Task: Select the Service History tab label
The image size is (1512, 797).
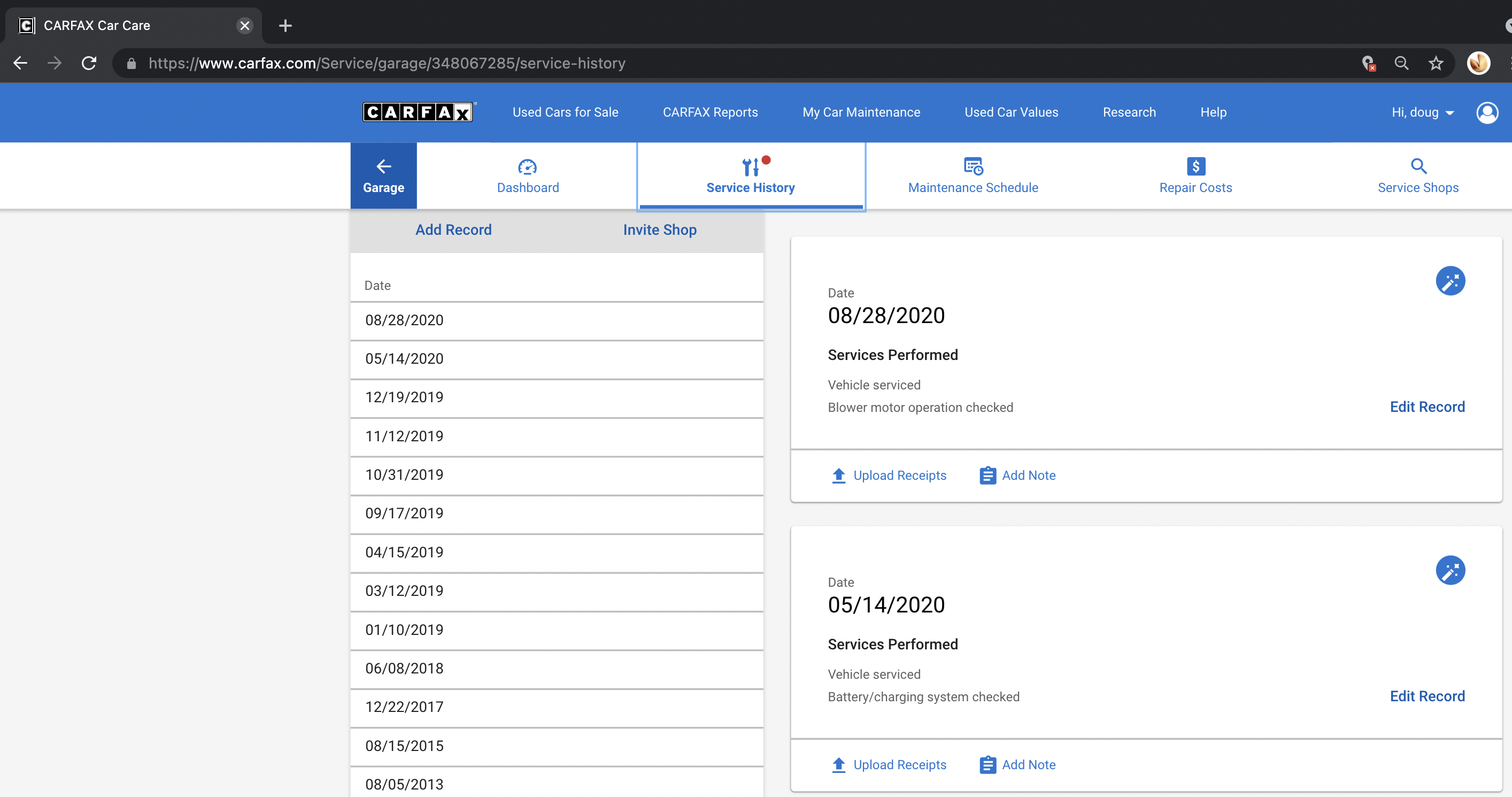Action: [x=750, y=187]
